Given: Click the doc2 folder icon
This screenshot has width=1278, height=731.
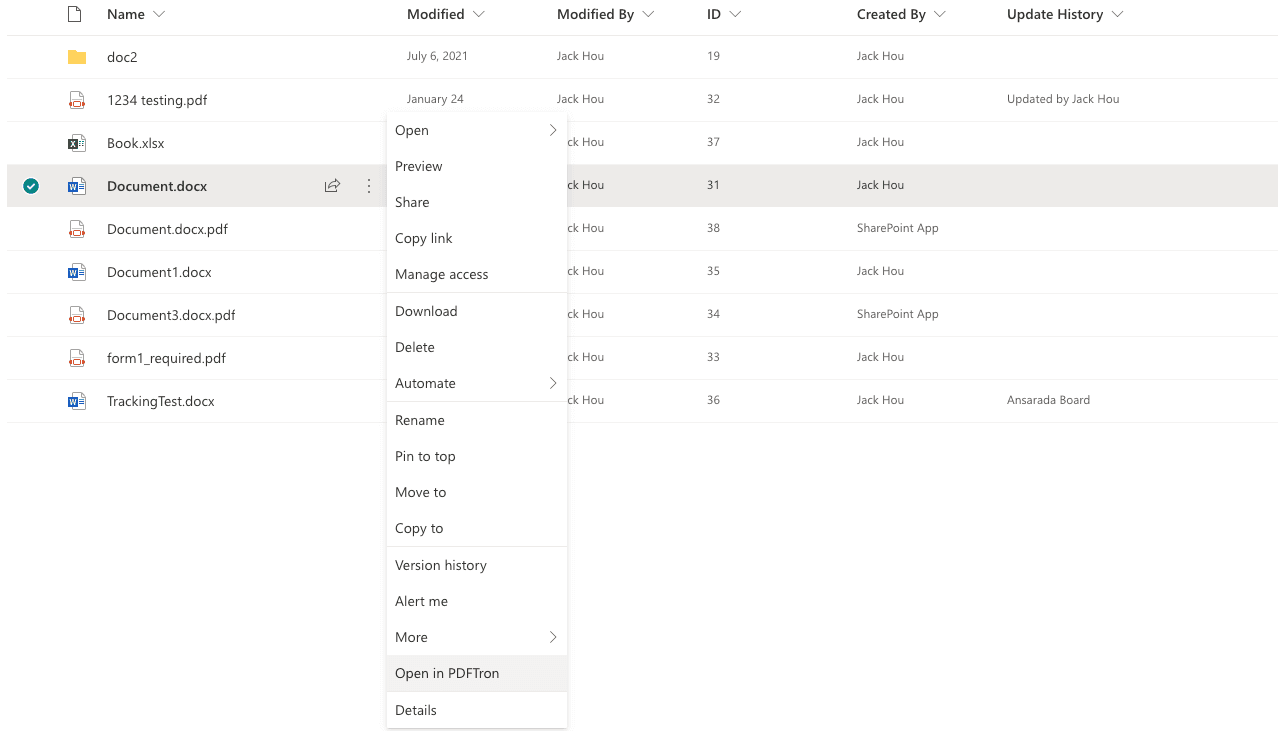Looking at the screenshot, I should [x=77, y=57].
